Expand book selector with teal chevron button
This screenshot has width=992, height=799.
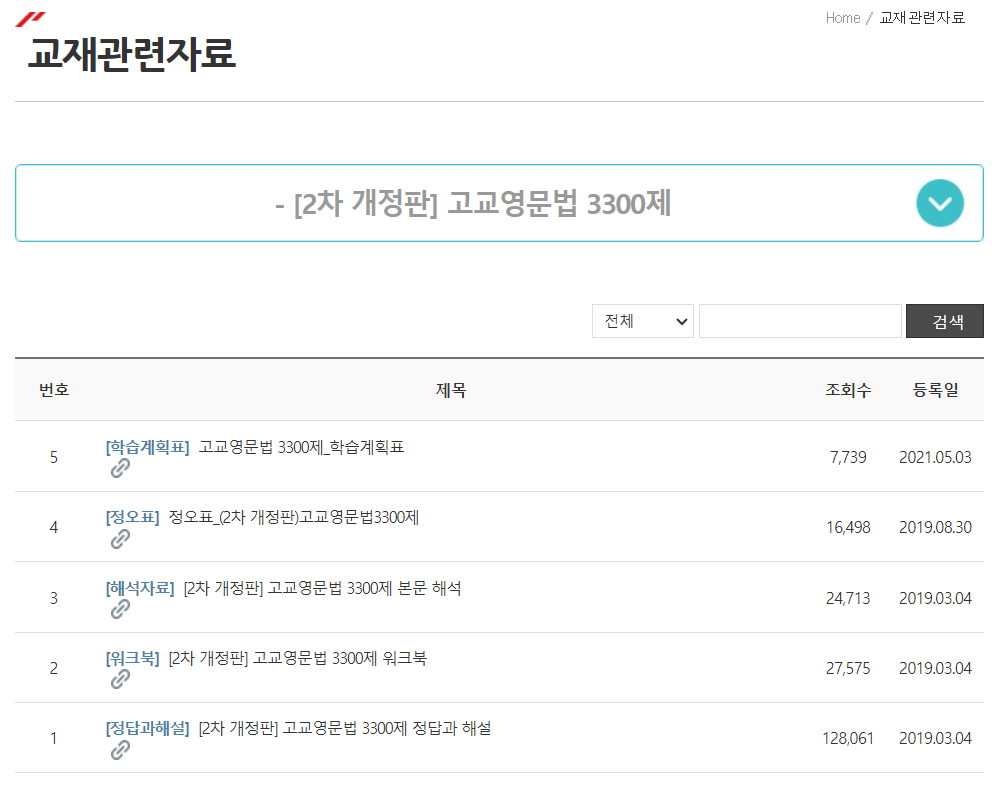click(x=939, y=203)
